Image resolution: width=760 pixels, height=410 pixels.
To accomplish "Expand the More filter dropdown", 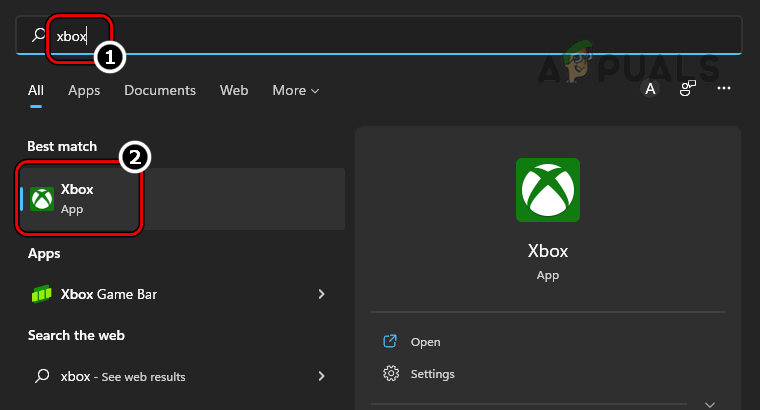I will 296,90.
